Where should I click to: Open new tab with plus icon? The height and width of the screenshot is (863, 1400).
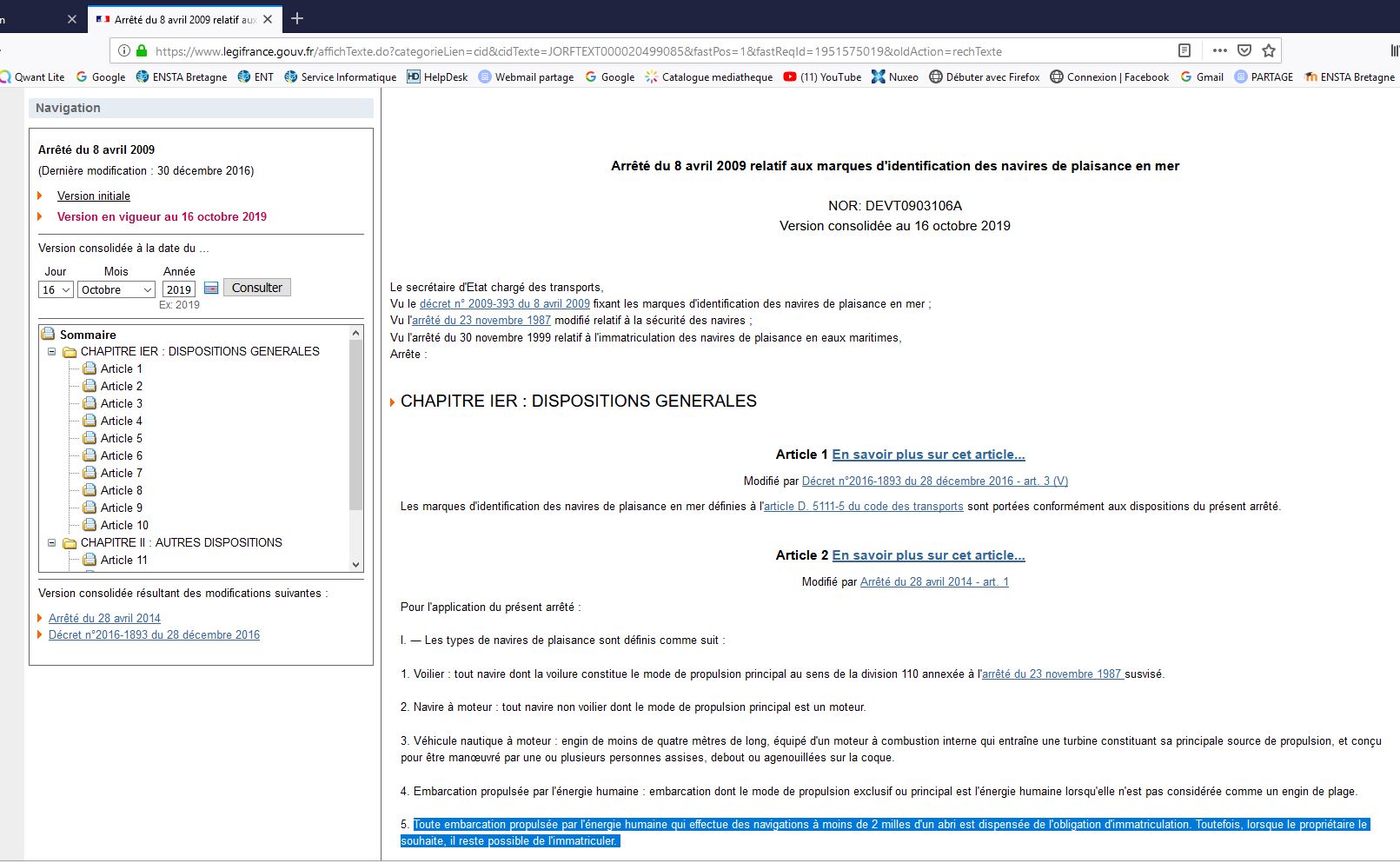pos(297,18)
